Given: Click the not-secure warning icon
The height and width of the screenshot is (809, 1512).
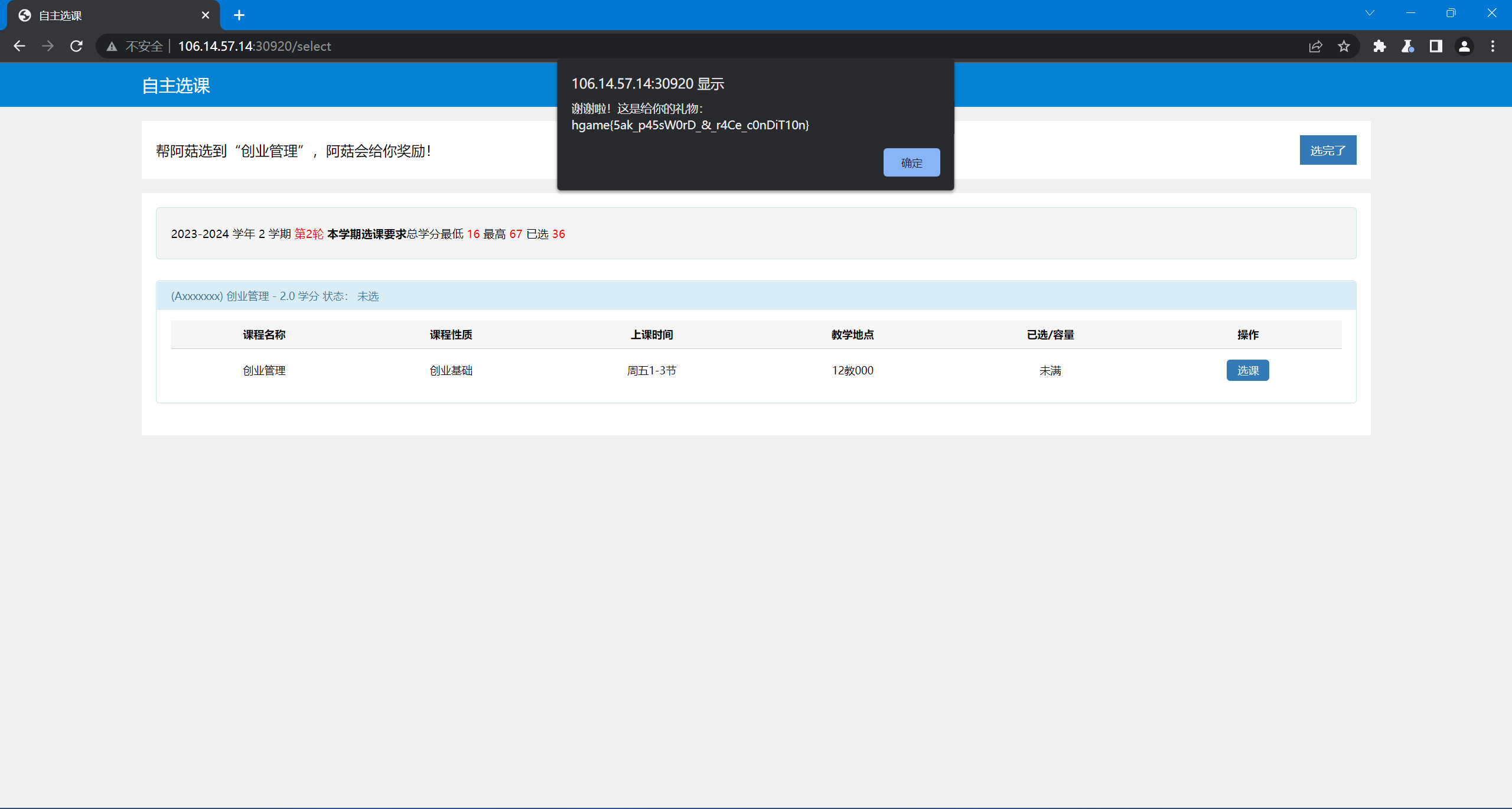Looking at the screenshot, I should (112, 46).
